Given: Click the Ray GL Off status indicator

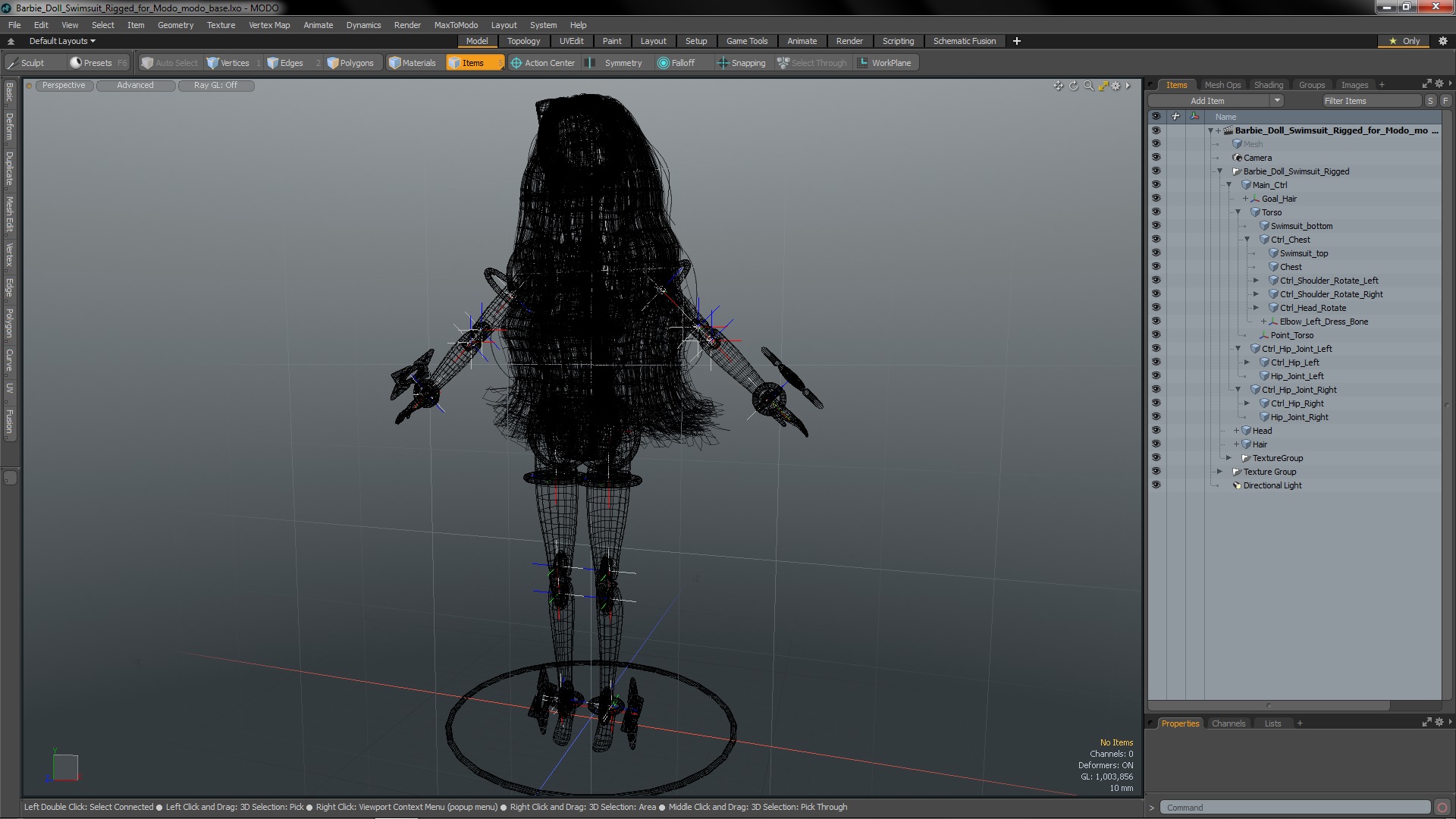Looking at the screenshot, I should pos(215,85).
